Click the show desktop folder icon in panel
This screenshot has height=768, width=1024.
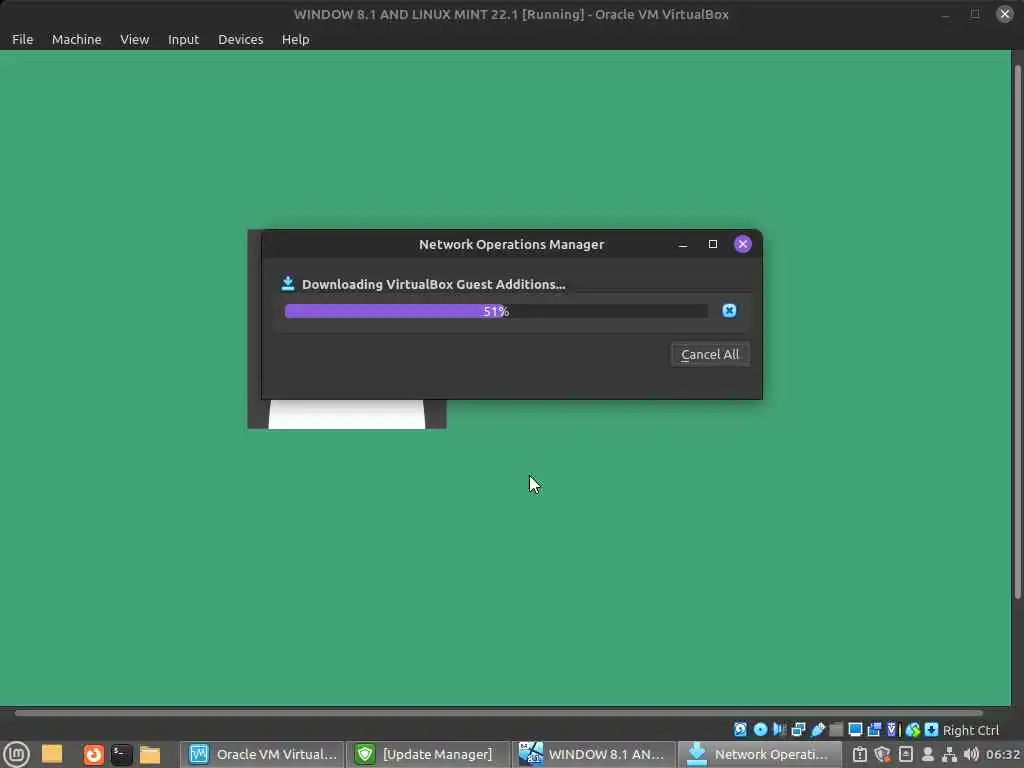(x=52, y=754)
